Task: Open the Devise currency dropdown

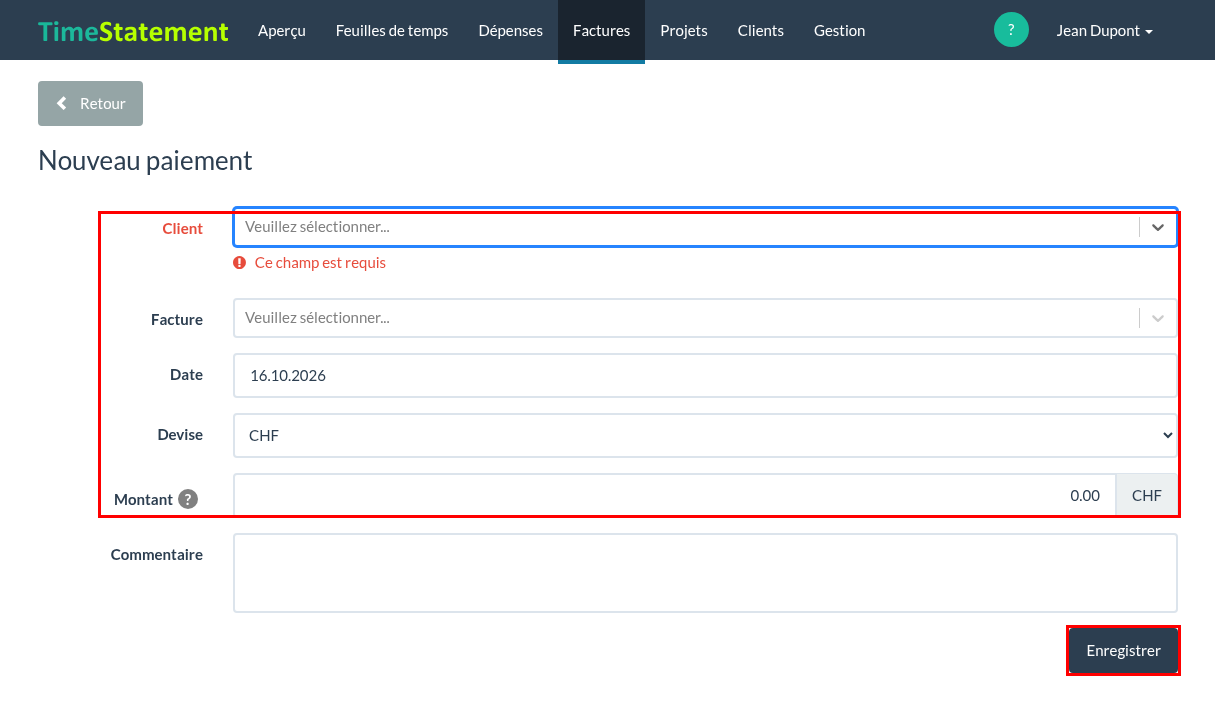Action: click(x=705, y=435)
